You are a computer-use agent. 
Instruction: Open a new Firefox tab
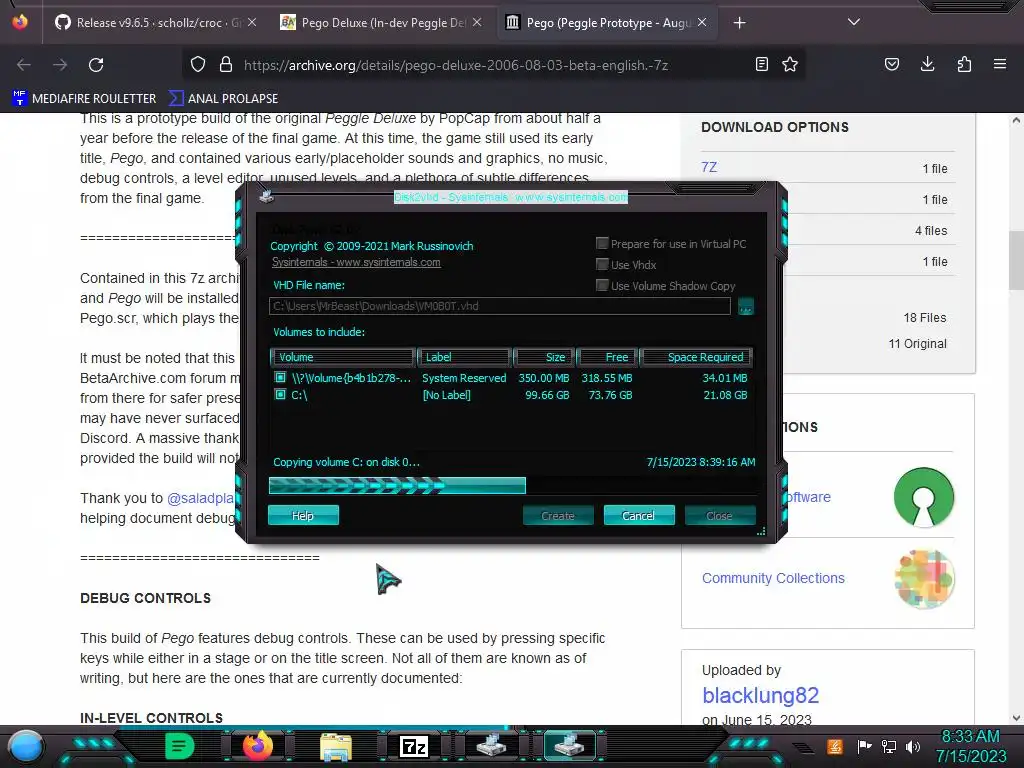739,23
